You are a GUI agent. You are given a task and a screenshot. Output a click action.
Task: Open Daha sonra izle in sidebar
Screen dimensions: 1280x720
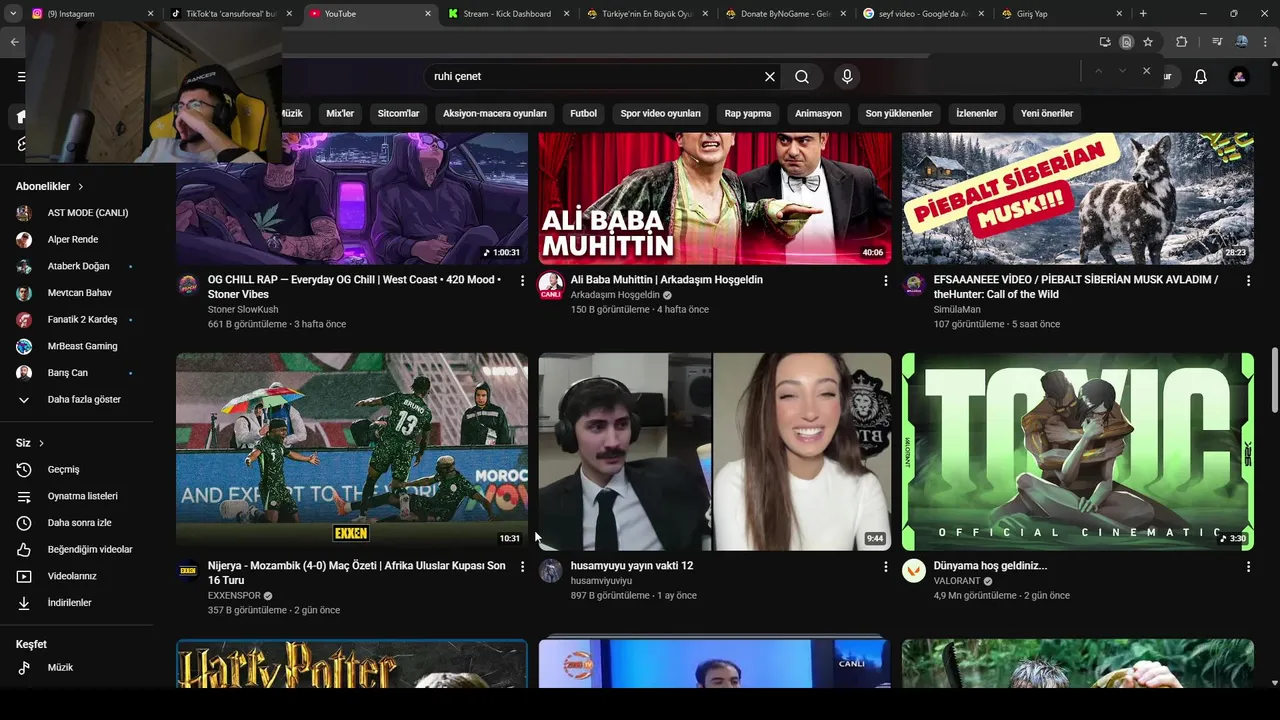click(80, 523)
